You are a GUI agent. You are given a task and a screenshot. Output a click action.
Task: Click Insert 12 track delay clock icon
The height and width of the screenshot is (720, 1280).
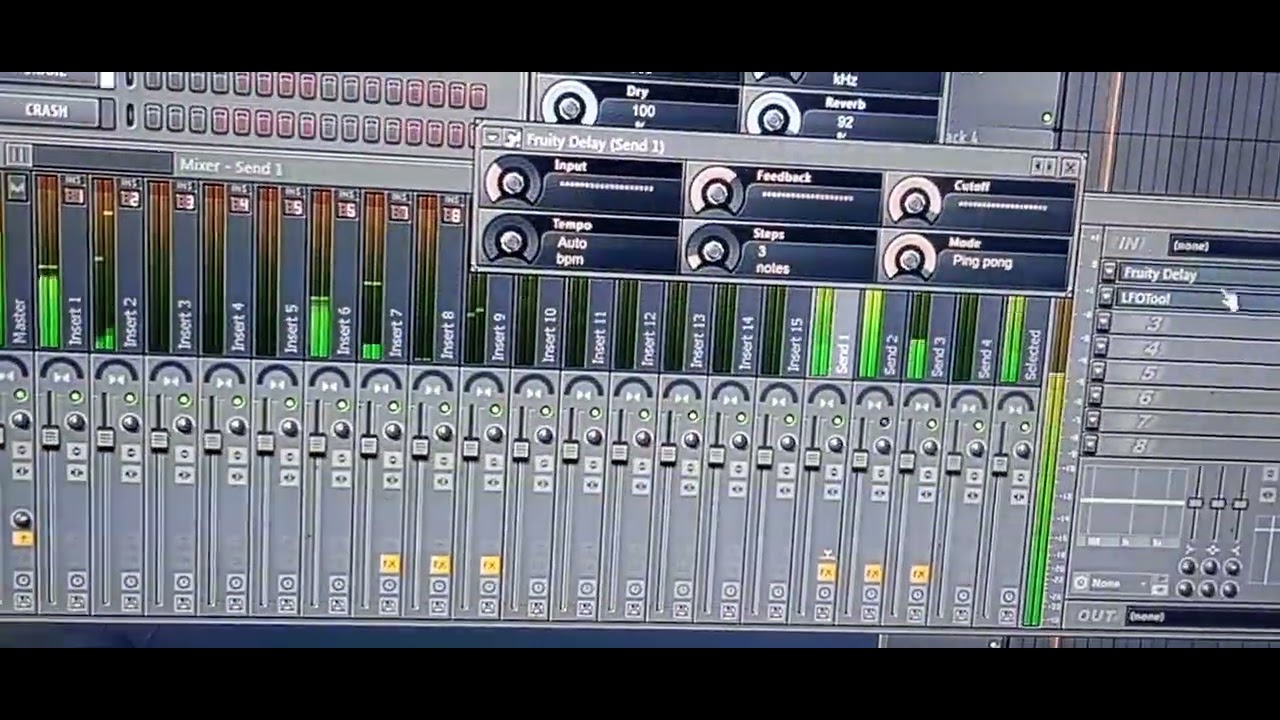pos(633,589)
